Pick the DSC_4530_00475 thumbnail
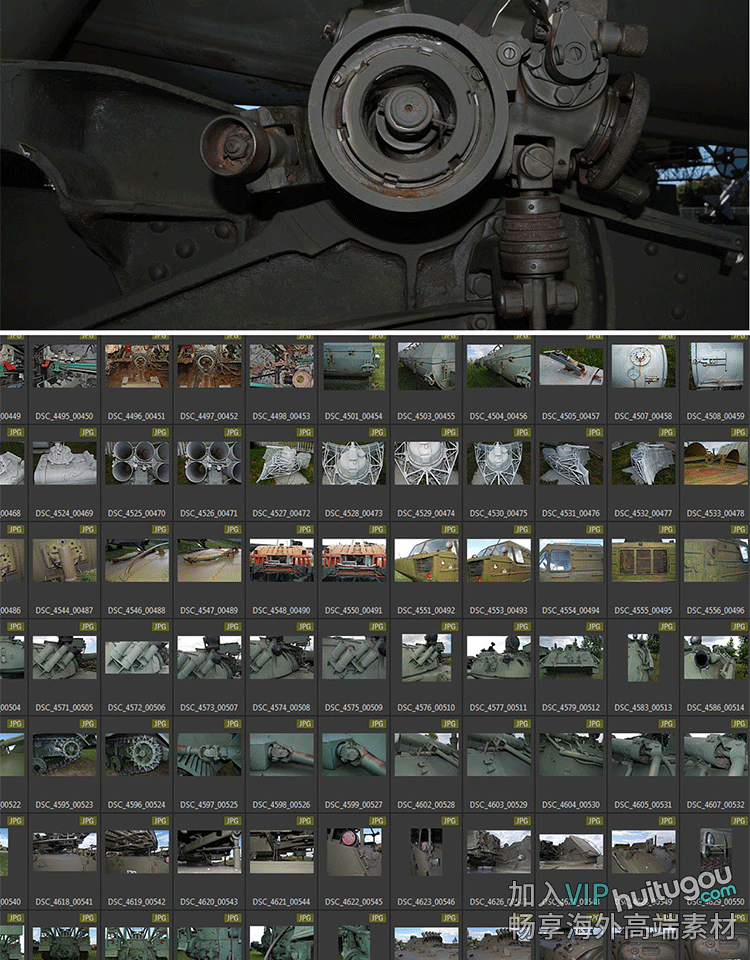Viewport: 750px width, 960px height. coord(498,463)
